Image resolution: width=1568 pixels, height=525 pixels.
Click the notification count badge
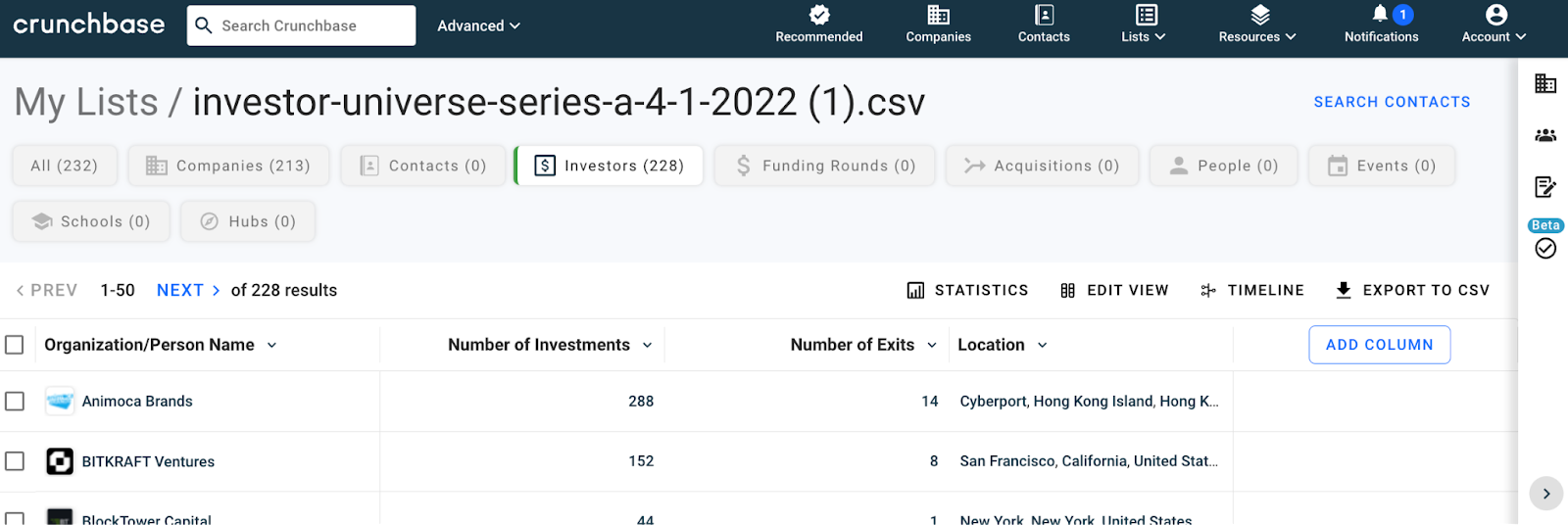tap(1402, 15)
